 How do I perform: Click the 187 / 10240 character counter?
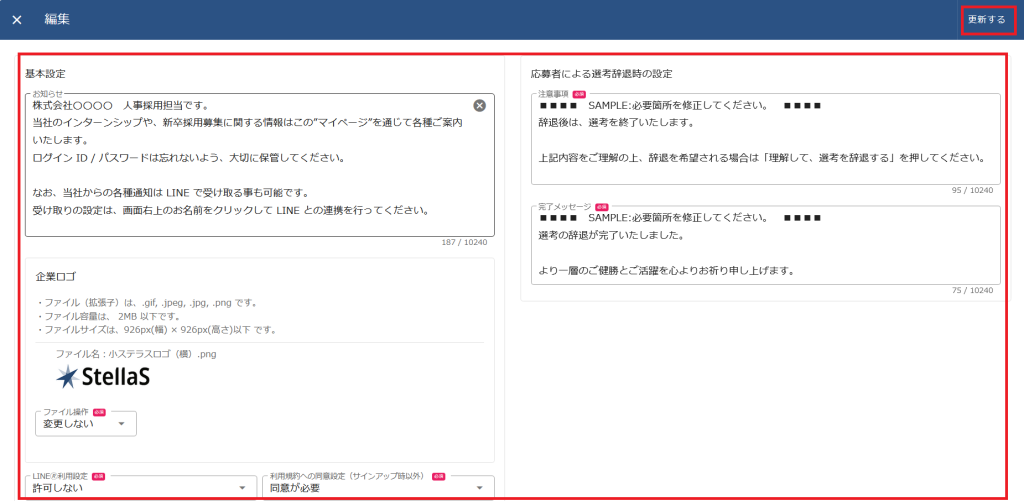tap(465, 242)
